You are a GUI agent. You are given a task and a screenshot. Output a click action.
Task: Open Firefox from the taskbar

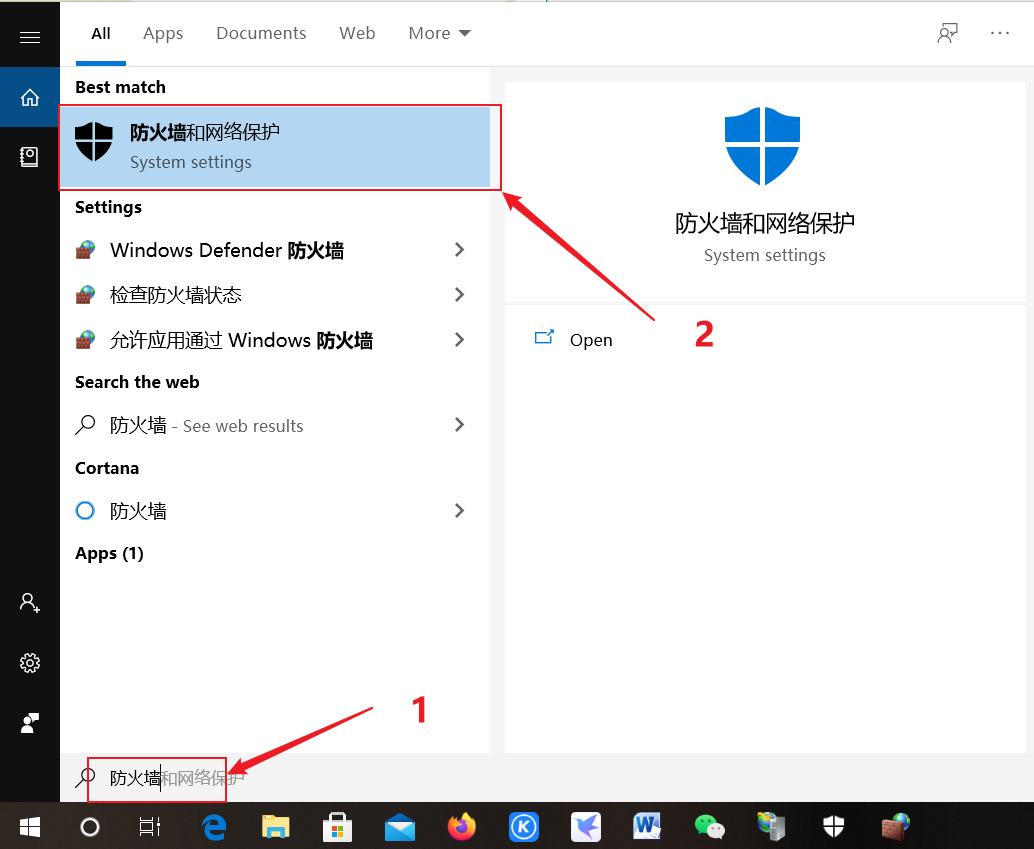point(461,827)
